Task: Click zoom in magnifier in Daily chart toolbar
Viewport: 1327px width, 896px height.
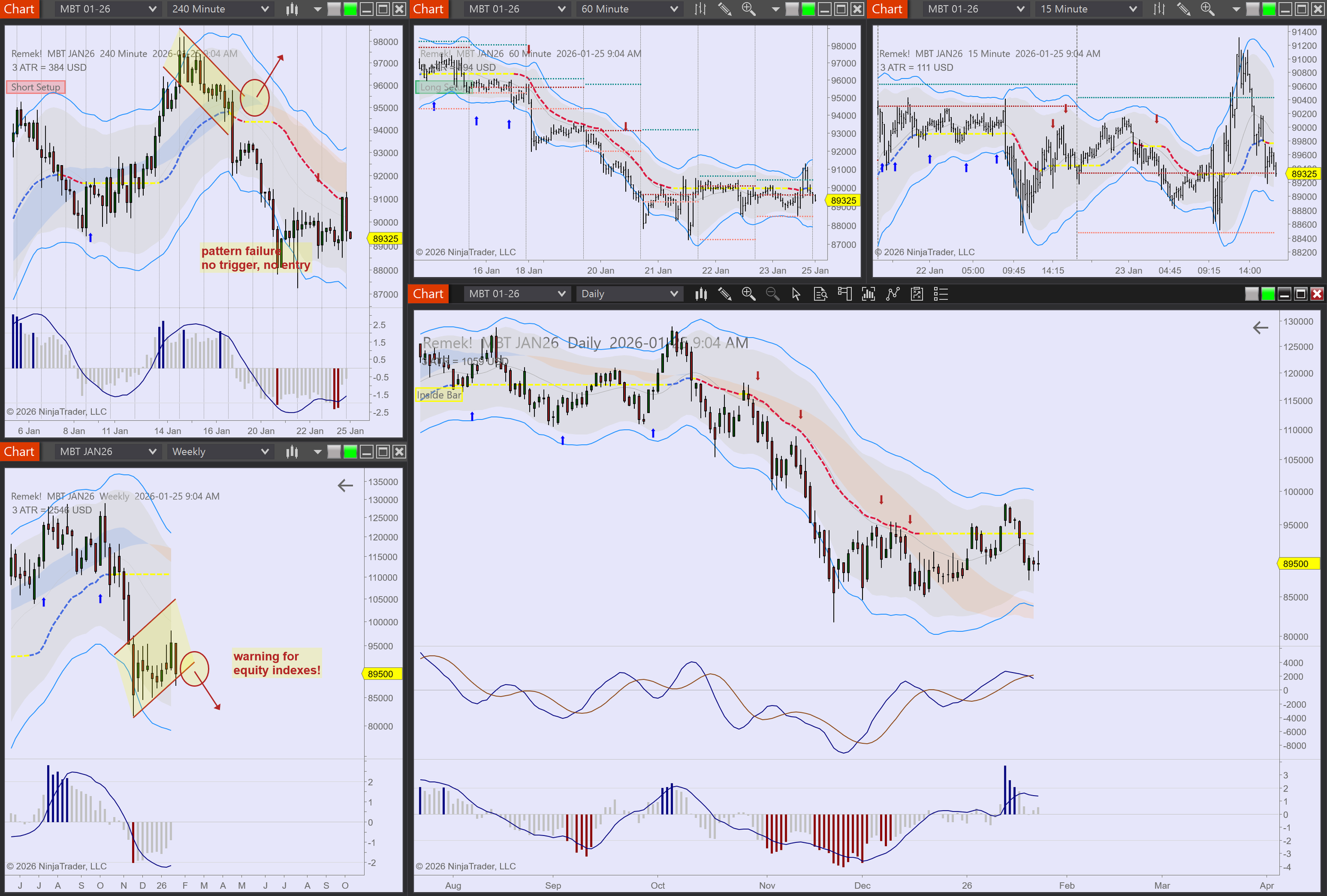Action: tap(748, 294)
